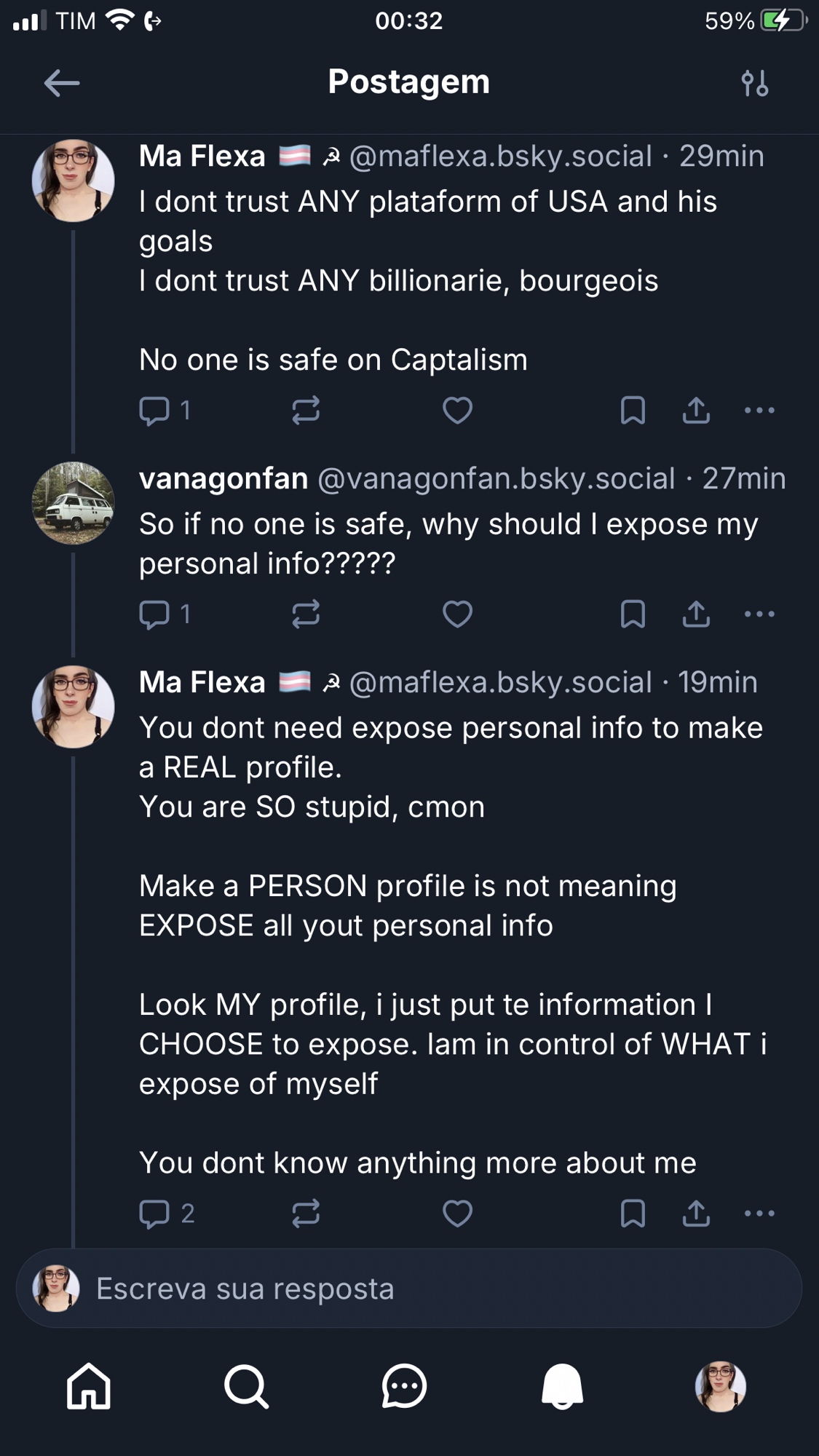Share the 19min Ma Flexa post
This screenshot has width=819, height=1456.
696,1214
